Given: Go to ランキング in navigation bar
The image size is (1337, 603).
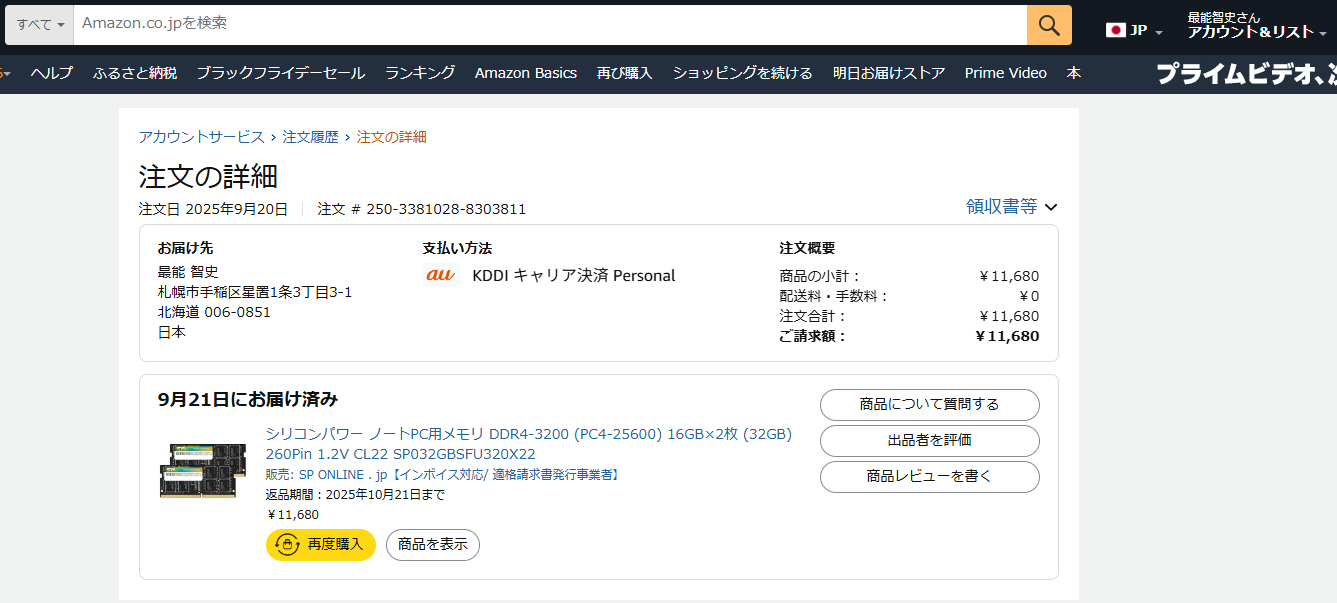Looking at the screenshot, I should click(420, 73).
